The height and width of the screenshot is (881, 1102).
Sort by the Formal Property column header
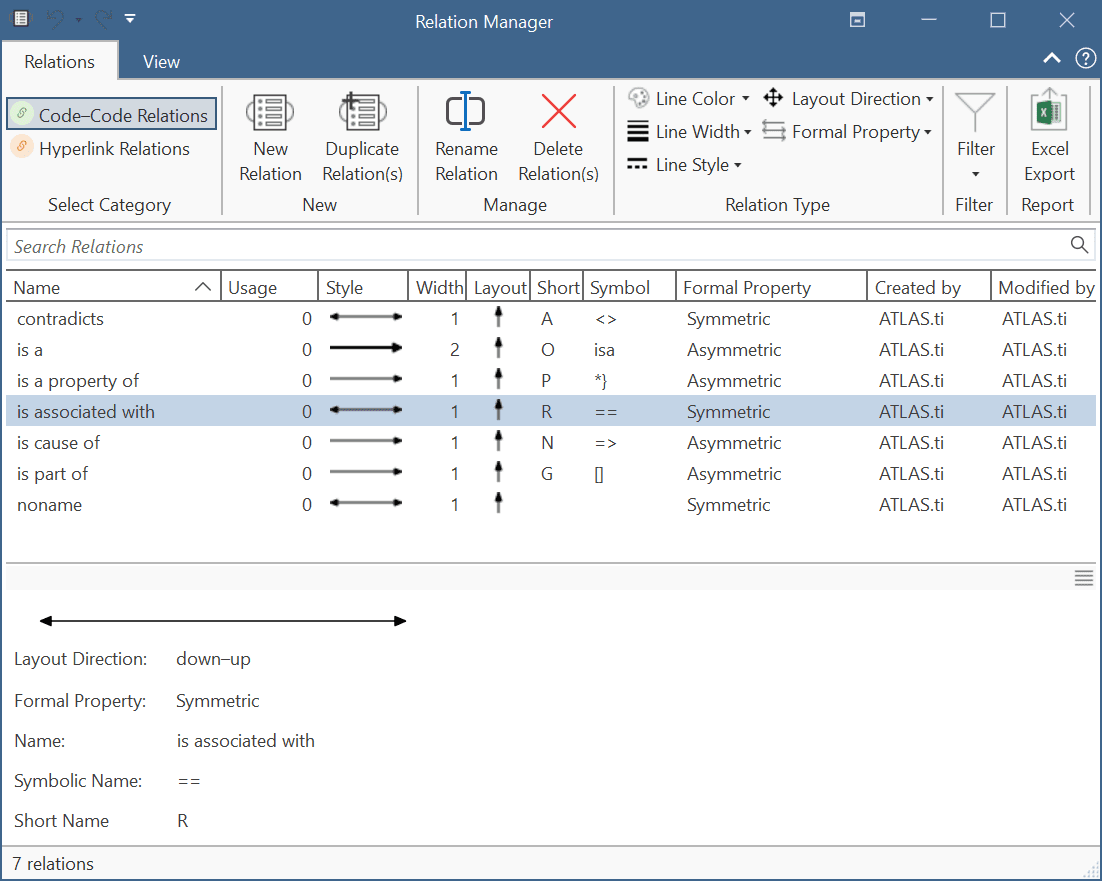(772, 287)
